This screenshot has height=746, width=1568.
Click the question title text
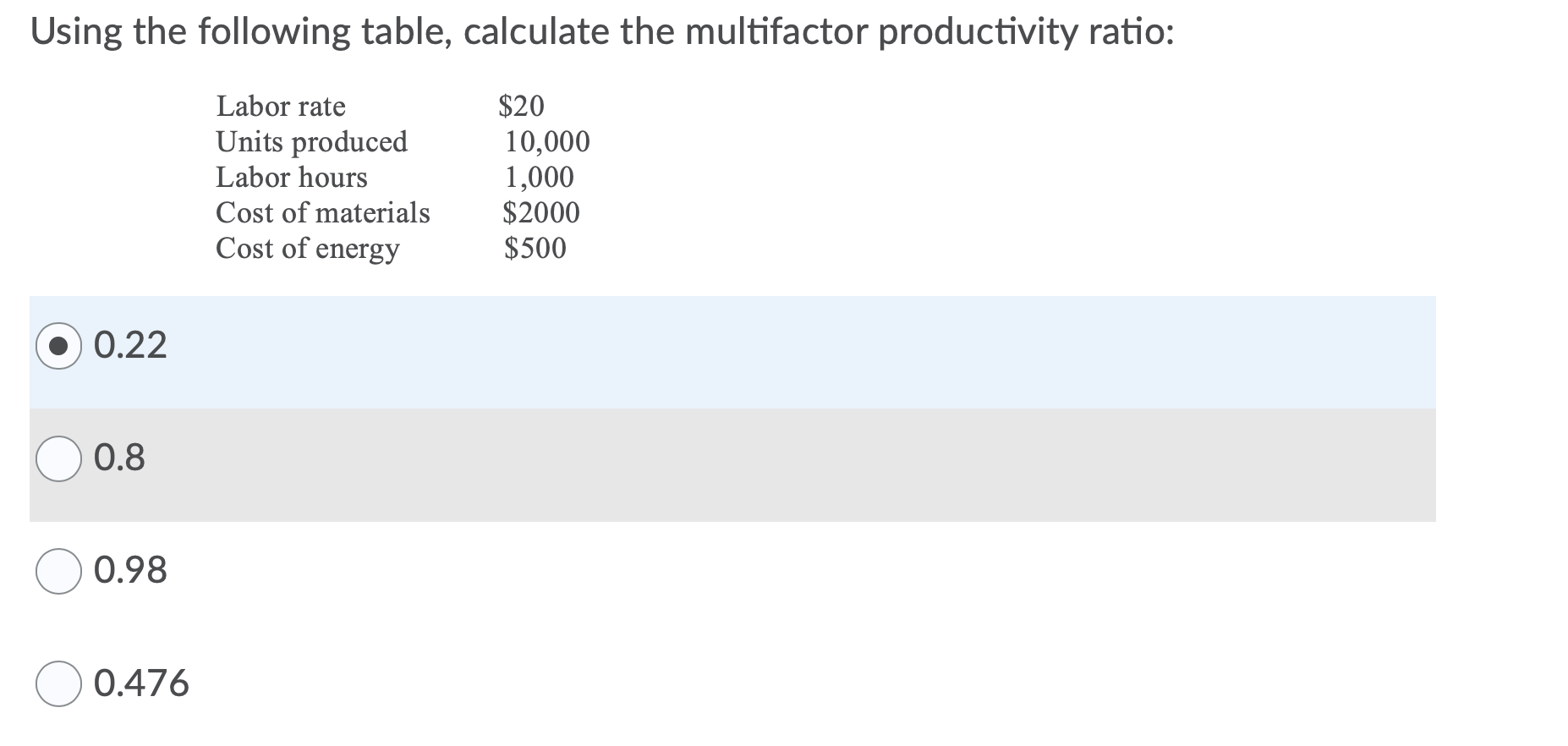pos(602,30)
